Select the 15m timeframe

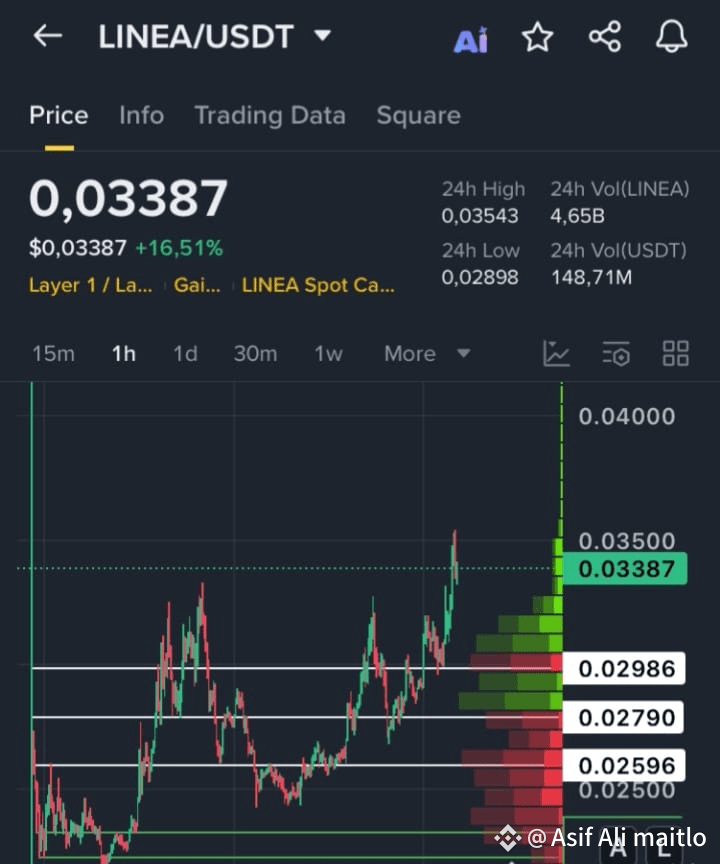pos(53,354)
